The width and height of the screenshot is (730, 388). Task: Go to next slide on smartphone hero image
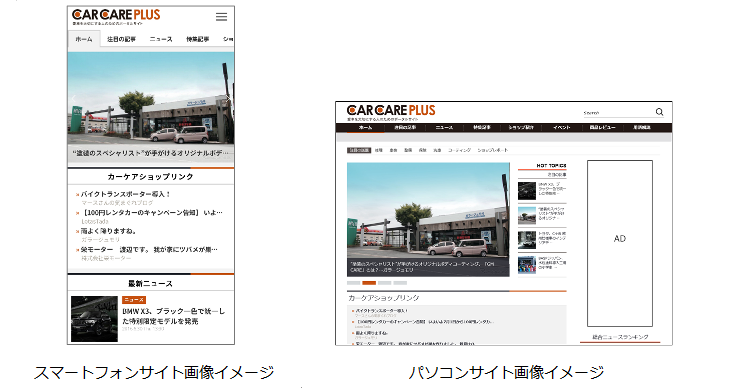227,99
